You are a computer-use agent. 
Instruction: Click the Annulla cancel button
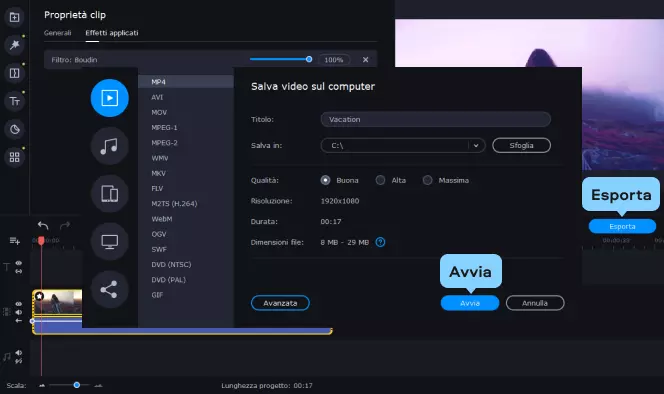pyautogui.click(x=535, y=303)
